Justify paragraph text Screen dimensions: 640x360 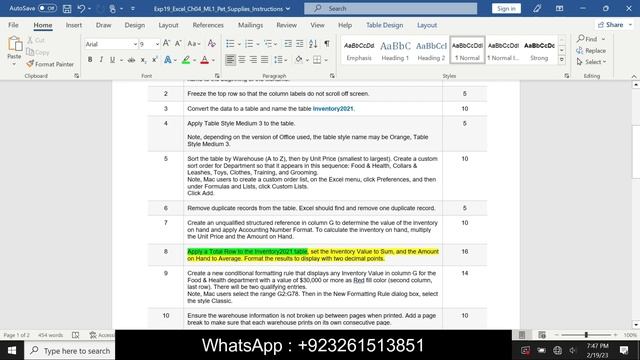(x=265, y=60)
